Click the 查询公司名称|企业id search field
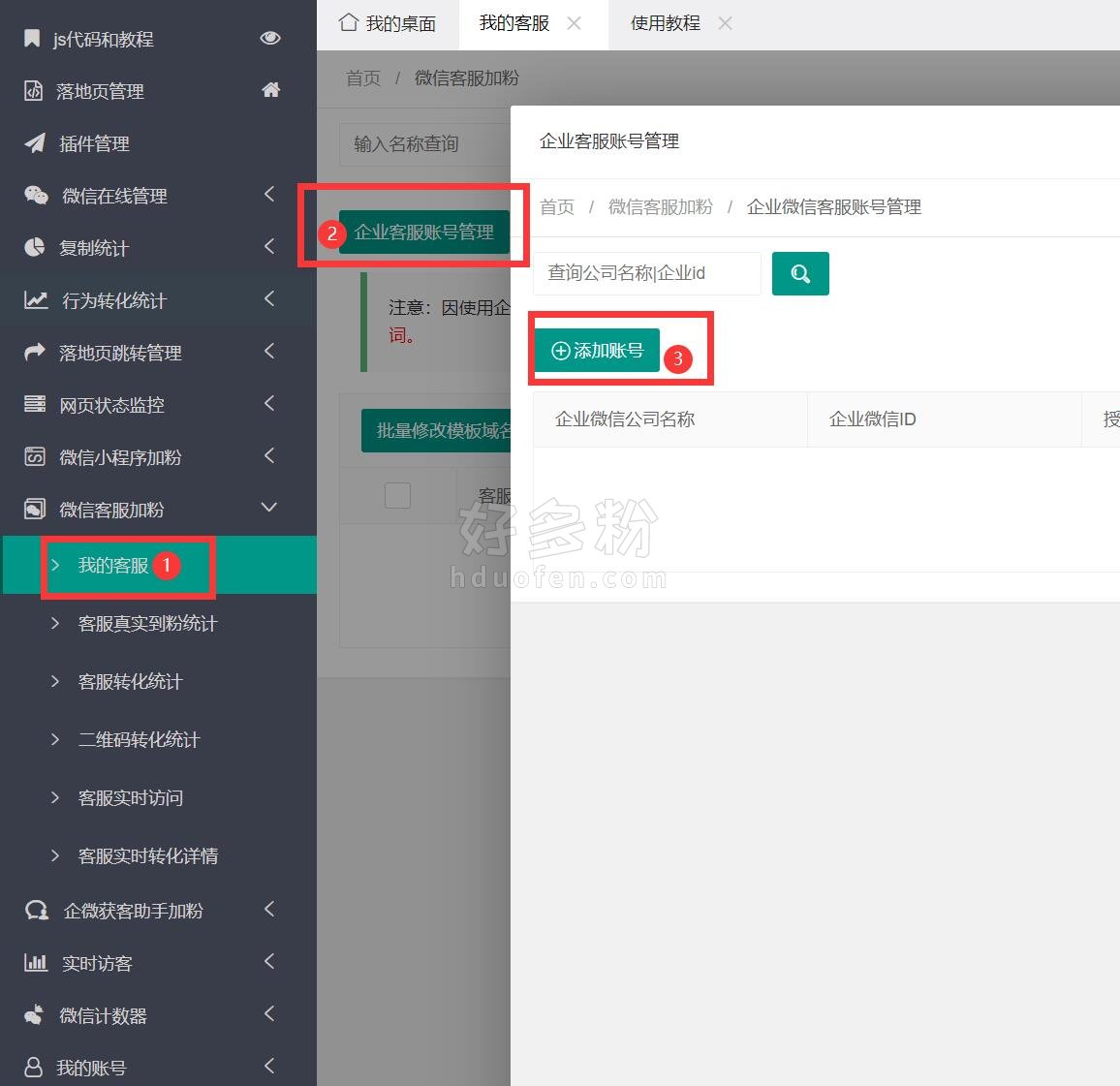Image resolution: width=1120 pixels, height=1086 pixels. click(x=647, y=274)
